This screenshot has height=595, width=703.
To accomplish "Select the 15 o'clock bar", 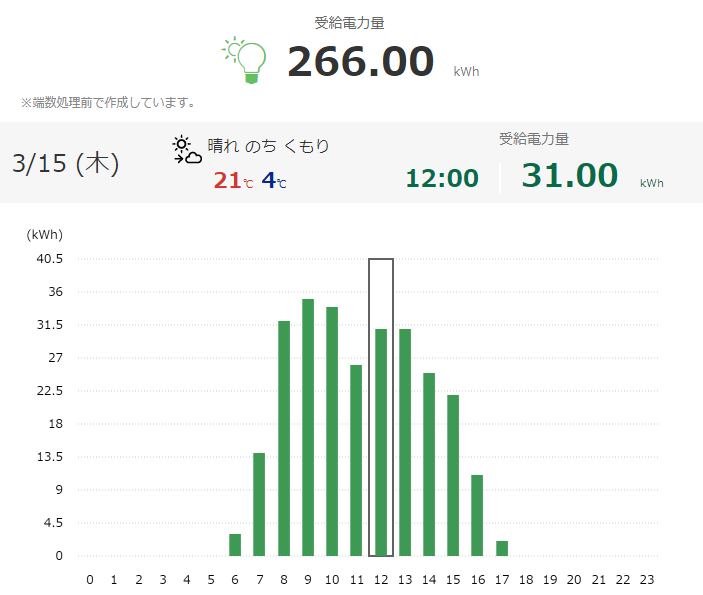I will click(x=453, y=475).
